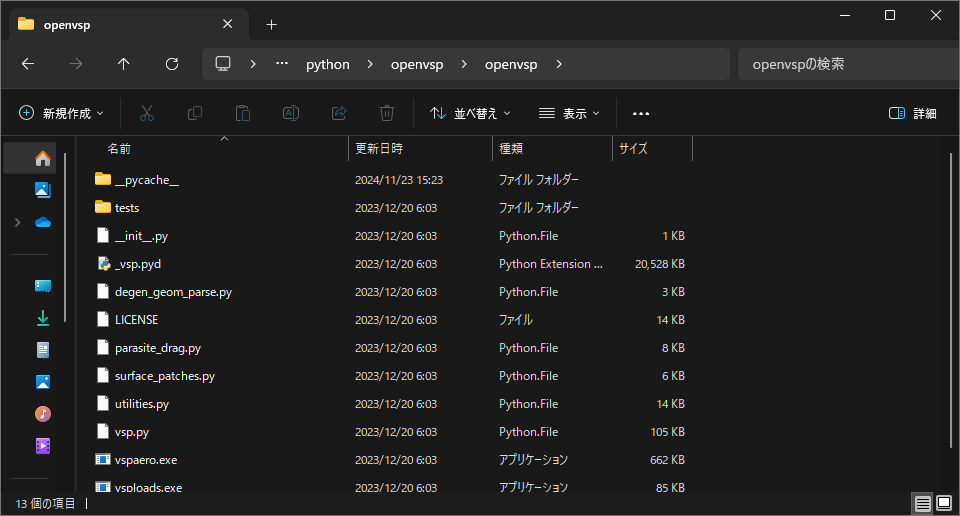Expand the OneDrive tree chevron in sidebar
The width and height of the screenshot is (960, 516).
click(18, 222)
